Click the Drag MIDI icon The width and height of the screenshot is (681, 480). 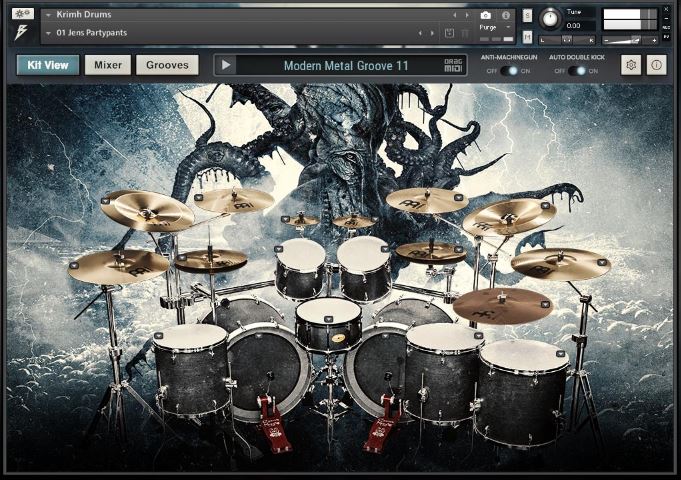pyautogui.click(x=453, y=66)
